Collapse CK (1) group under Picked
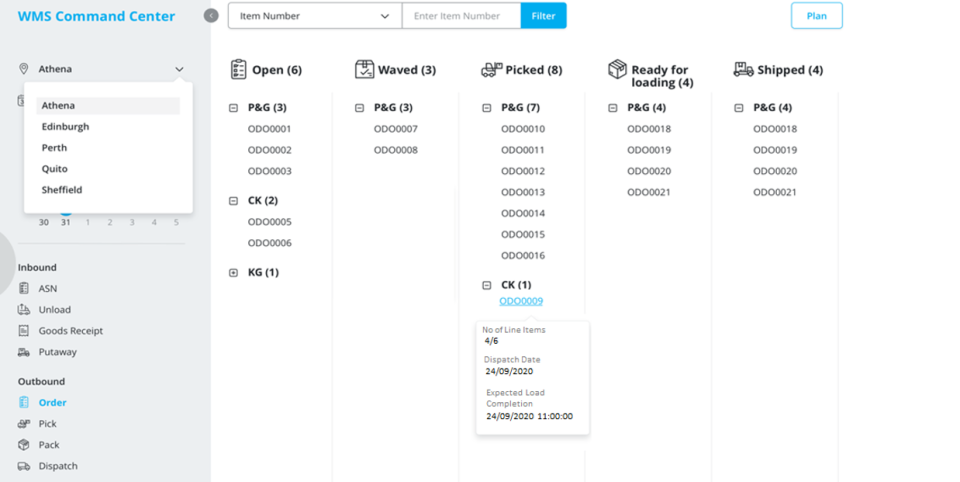Screen dimensions: 960x482 pos(487,285)
